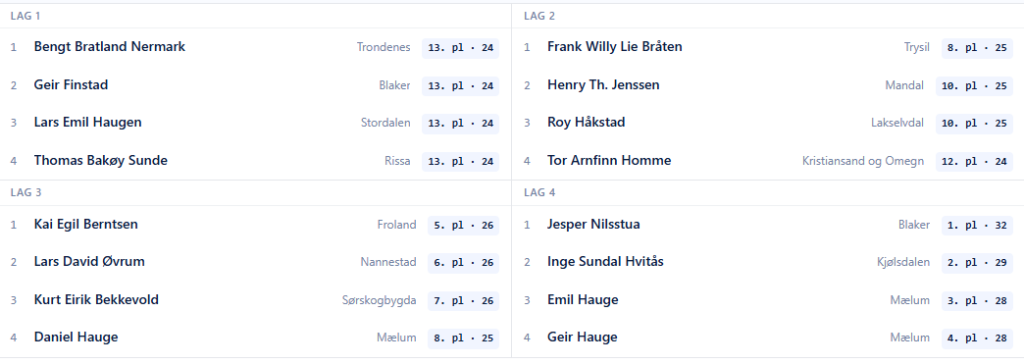Click the '1. pl · 32' badge
This screenshot has width=1024, height=364.
click(977, 225)
